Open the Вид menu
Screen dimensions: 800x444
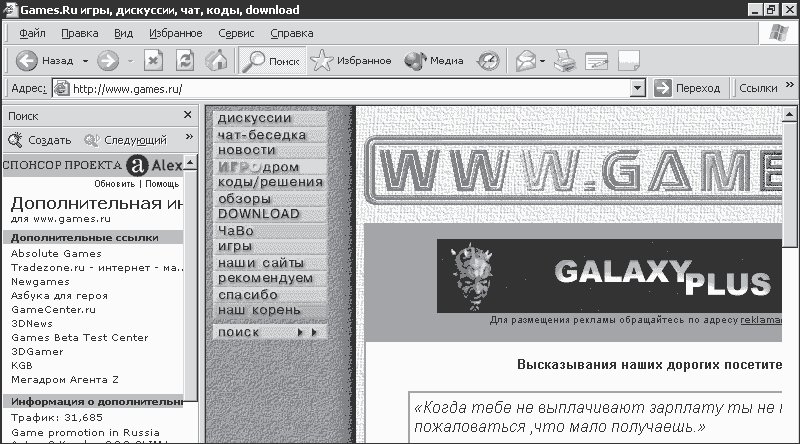coord(123,33)
